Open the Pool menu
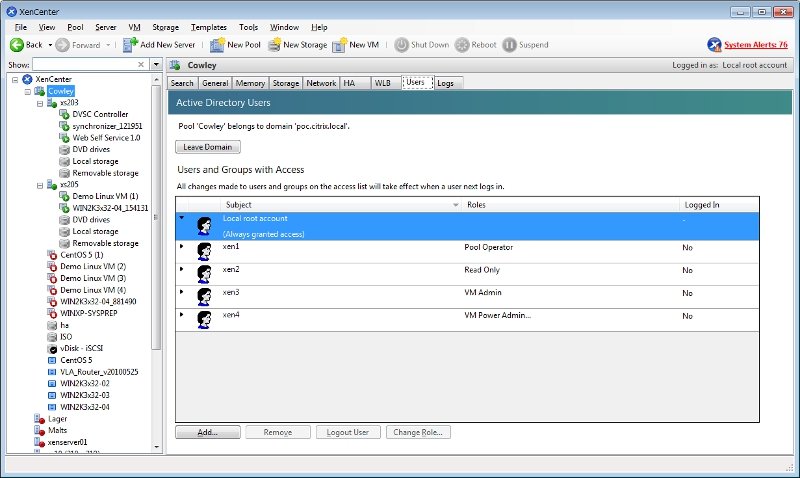The image size is (800, 478). tap(75, 27)
